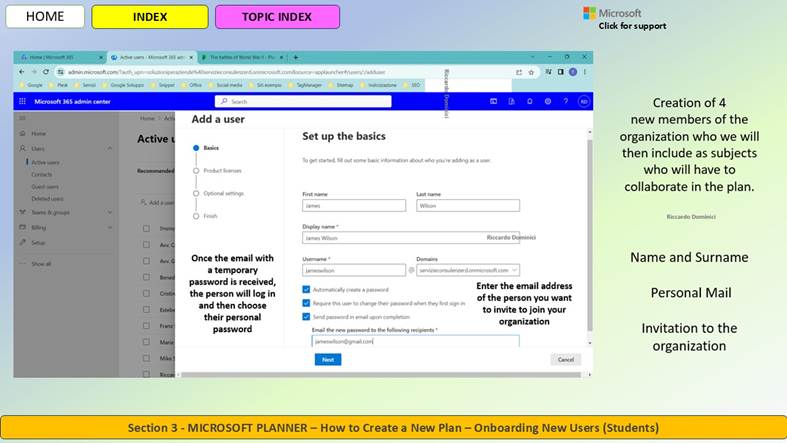Viewport: 787px width, 443px height.
Task: Expand the Billing section in sidebar
Action: click(109, 228)
